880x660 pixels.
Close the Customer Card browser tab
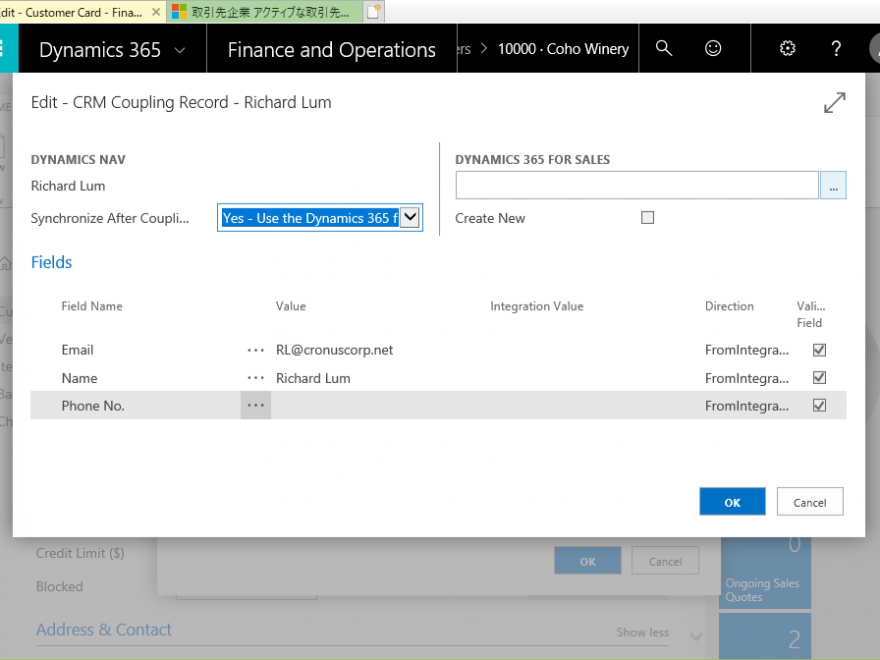(156, 12)
